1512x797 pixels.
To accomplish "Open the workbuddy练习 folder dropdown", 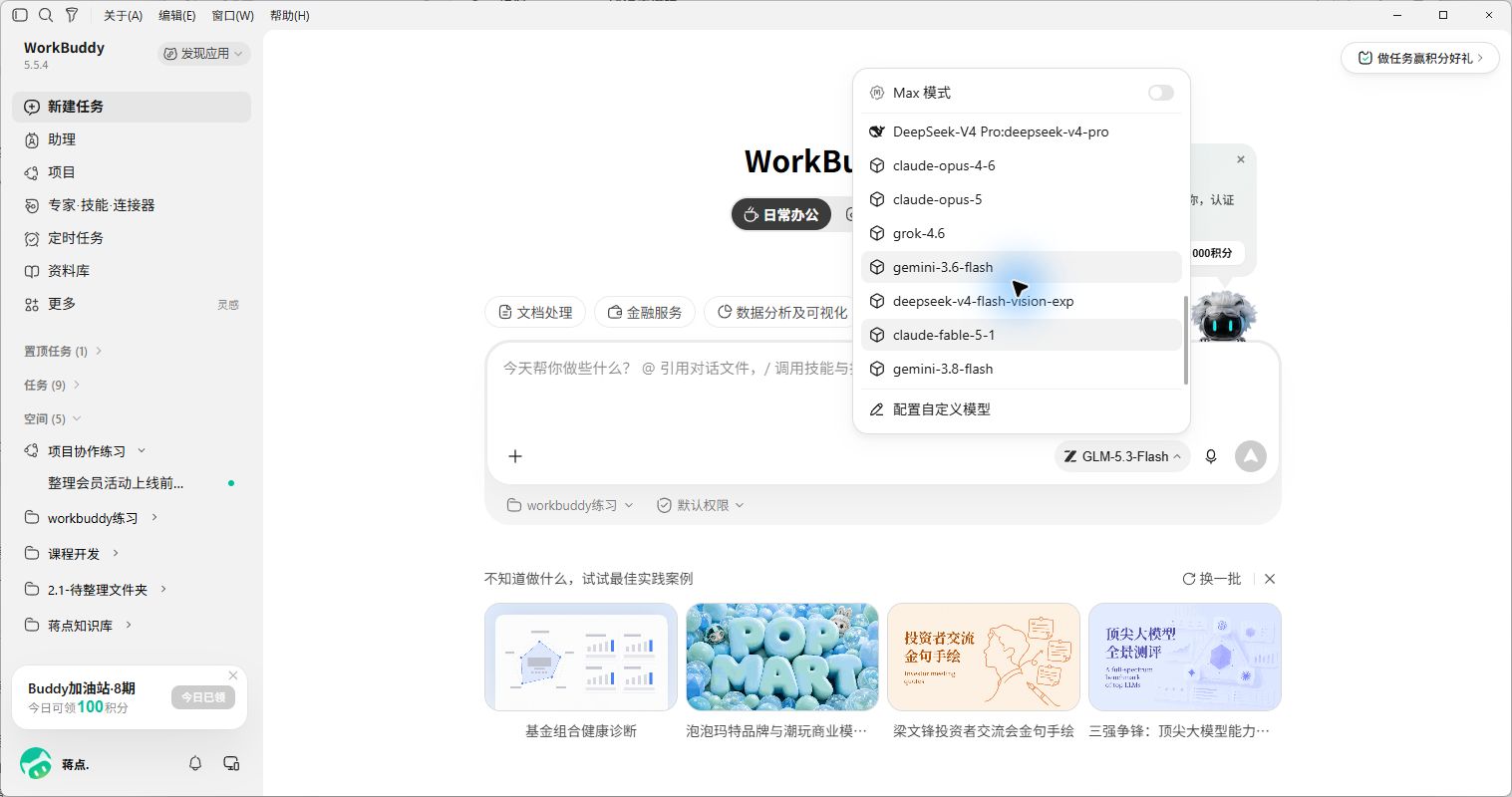I will tap(570, 505).
